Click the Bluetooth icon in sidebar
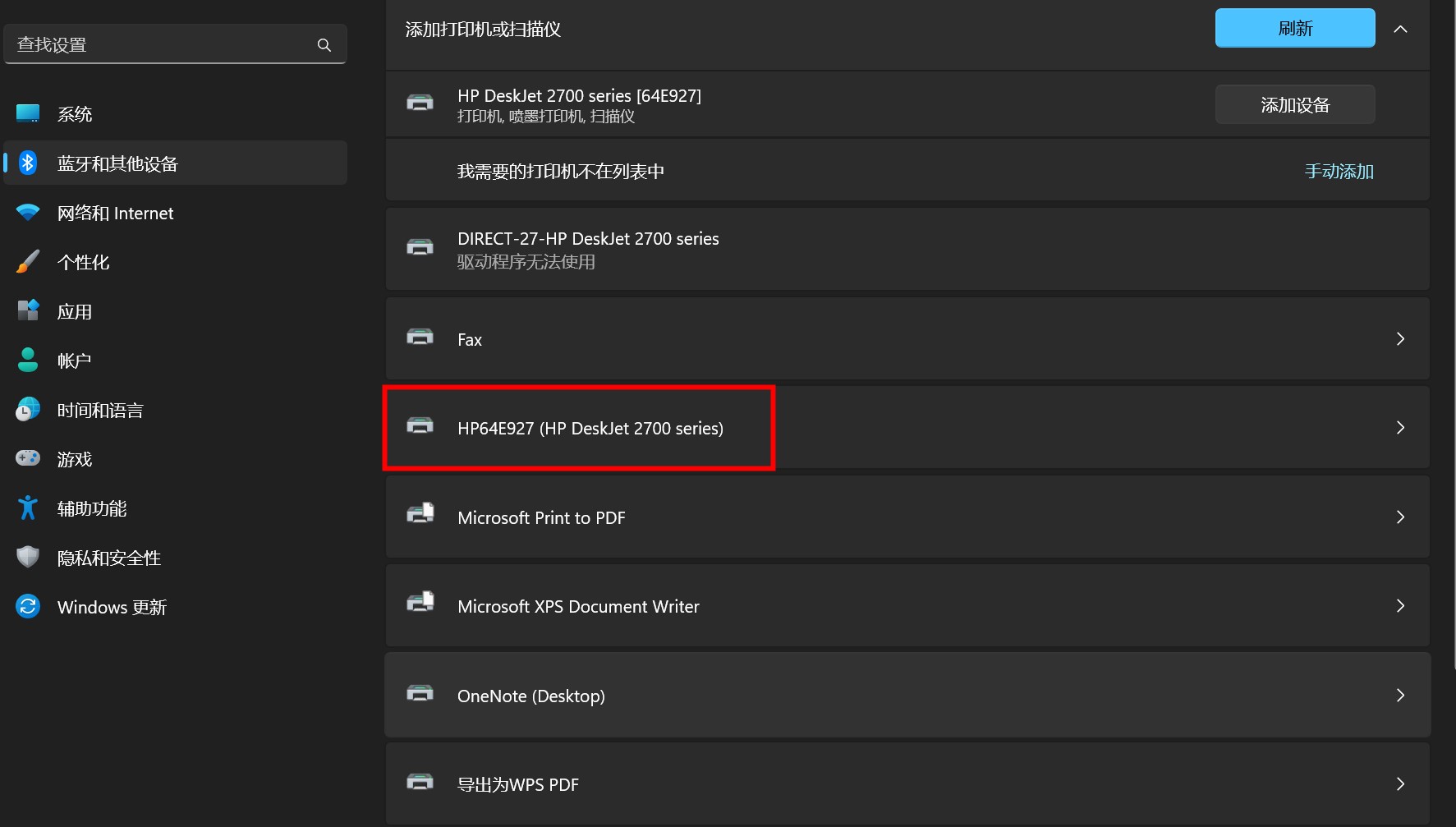 click(28, 163)
